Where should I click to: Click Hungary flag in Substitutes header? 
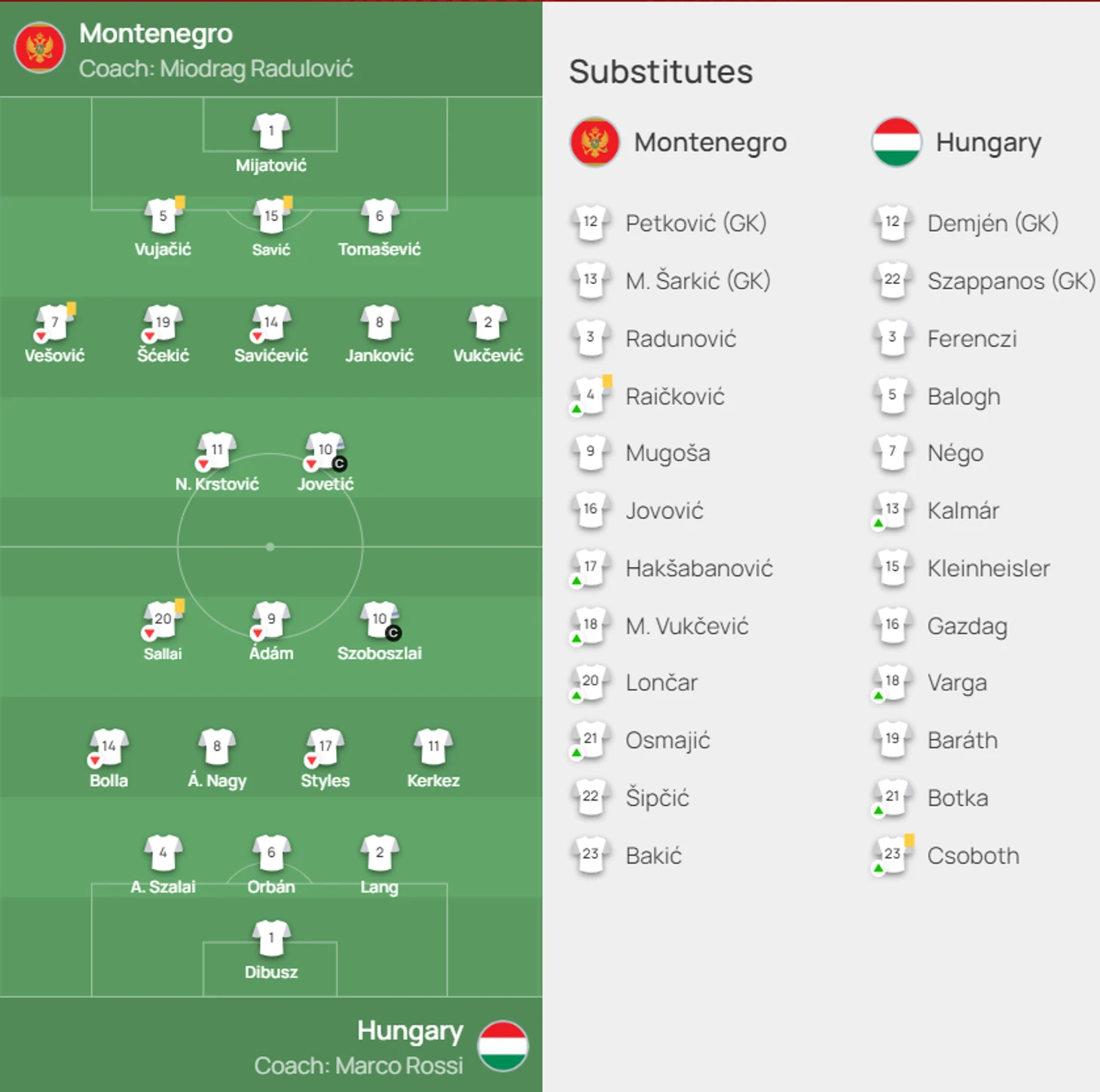(896, 142)
